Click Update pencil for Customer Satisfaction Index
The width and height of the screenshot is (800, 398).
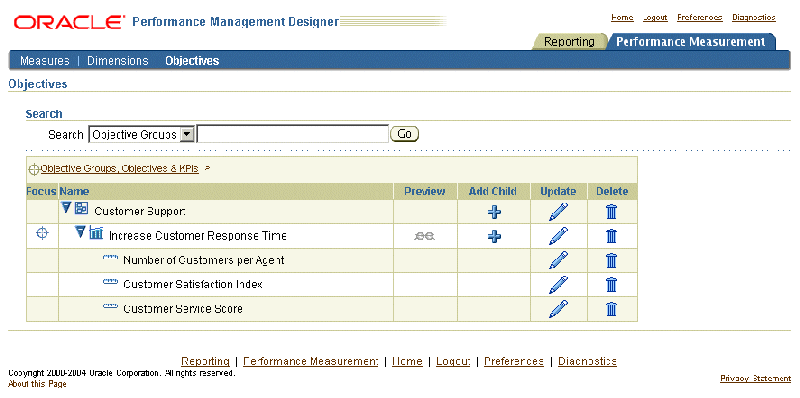tap(558, 284)
